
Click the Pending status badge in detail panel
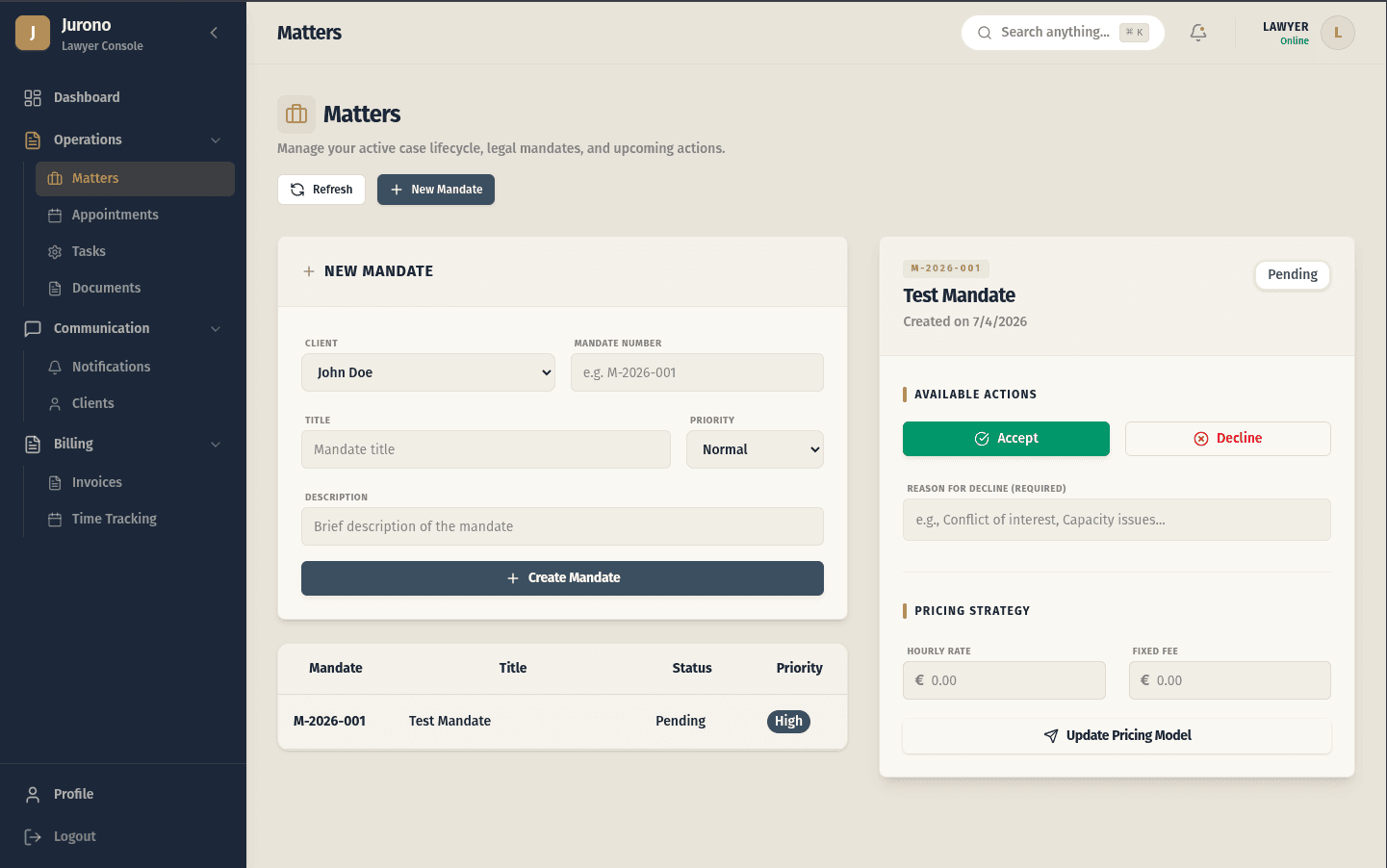[x=1293, y=275]
